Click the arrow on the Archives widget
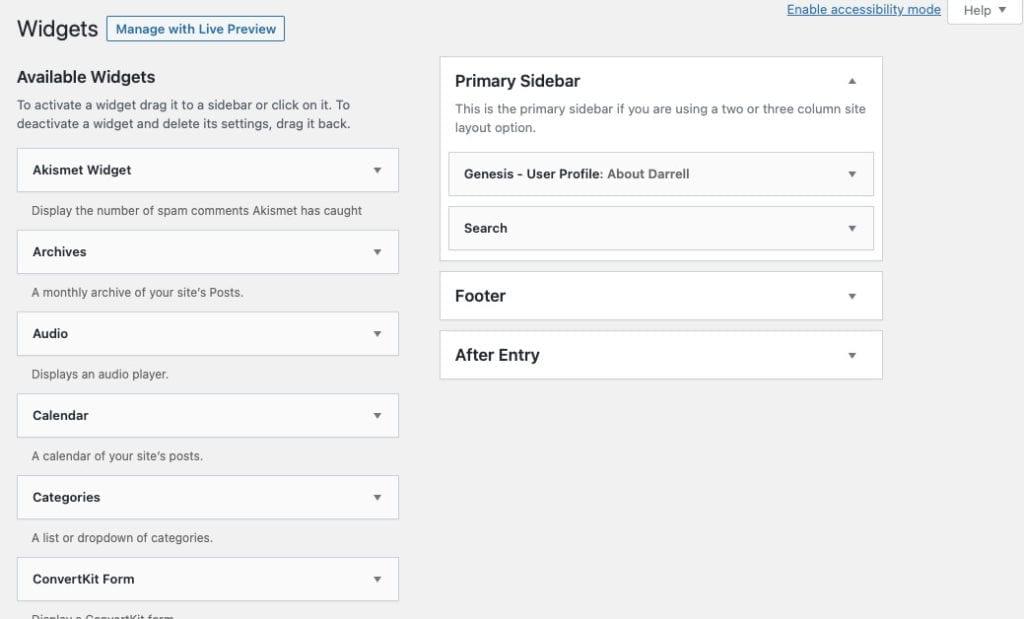This screenshot has height=619, width=1024. pos(378,252)
